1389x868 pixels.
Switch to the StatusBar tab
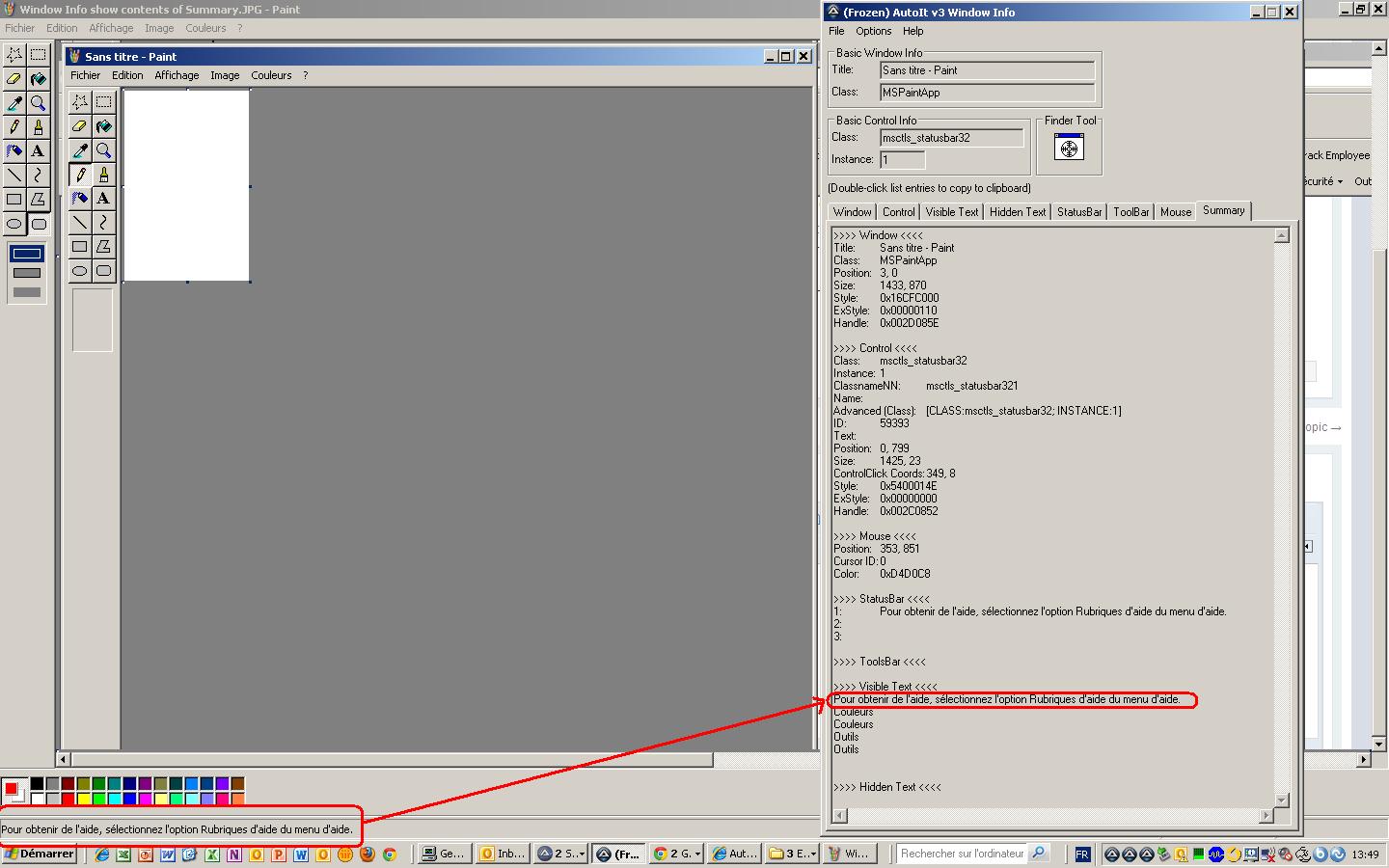(x=1079, y=212)
